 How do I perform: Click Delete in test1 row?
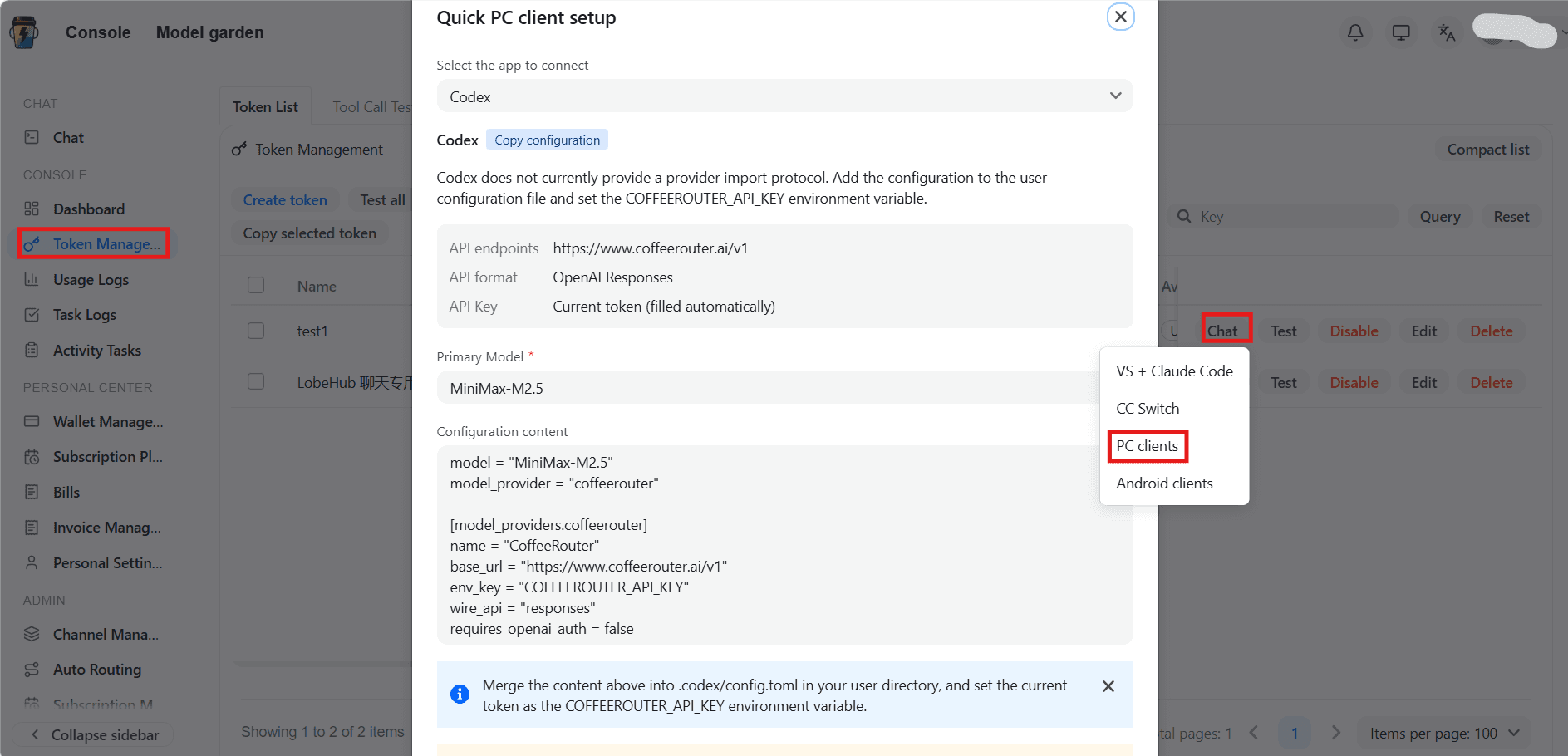click(x=1491, y=331)
